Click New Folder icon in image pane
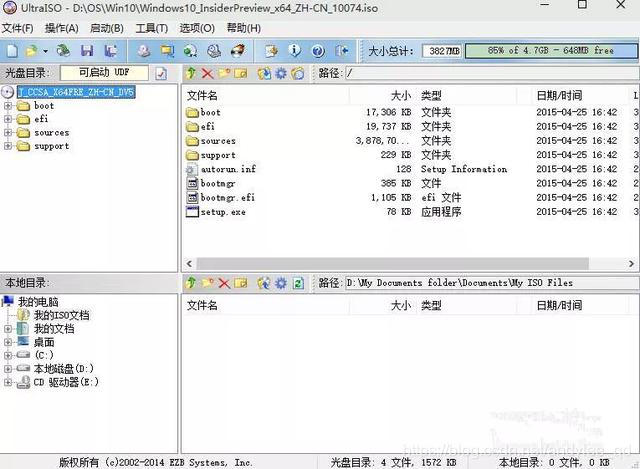The height and width of the screenshot is (469, 640). tap(224, 73)
